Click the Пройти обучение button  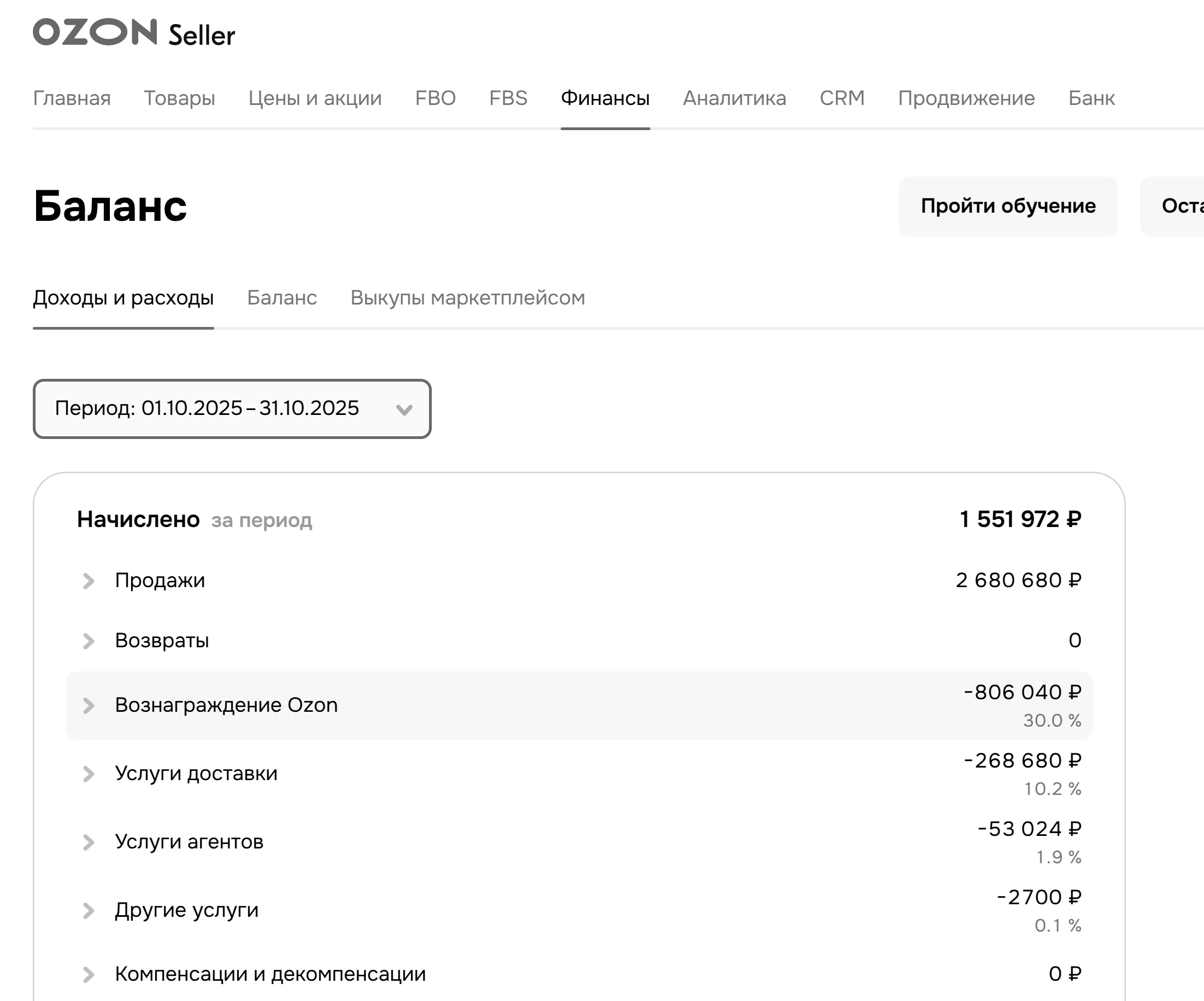click(x=1008, y=207)
